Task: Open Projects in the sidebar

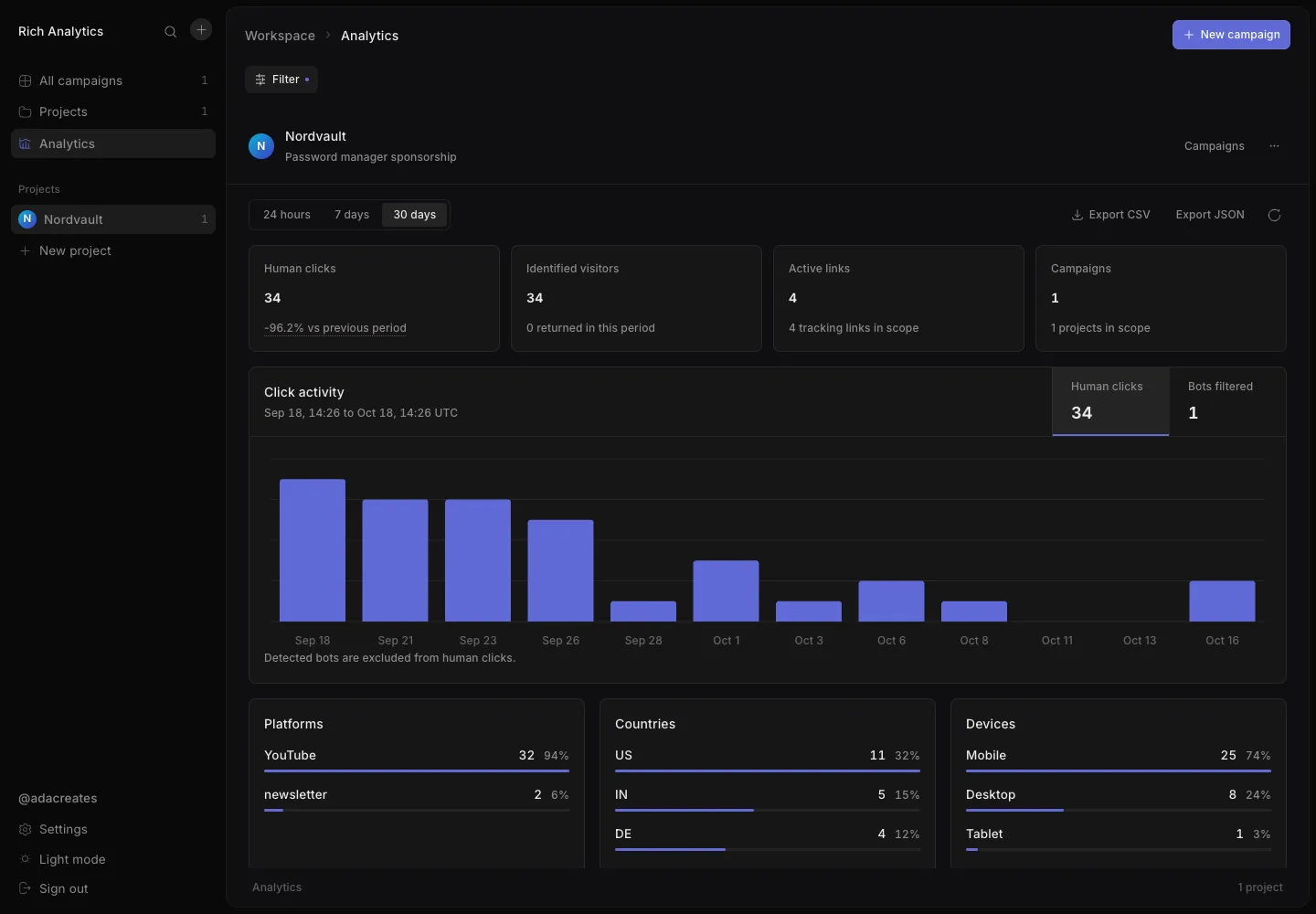Action: click(113, 112)
